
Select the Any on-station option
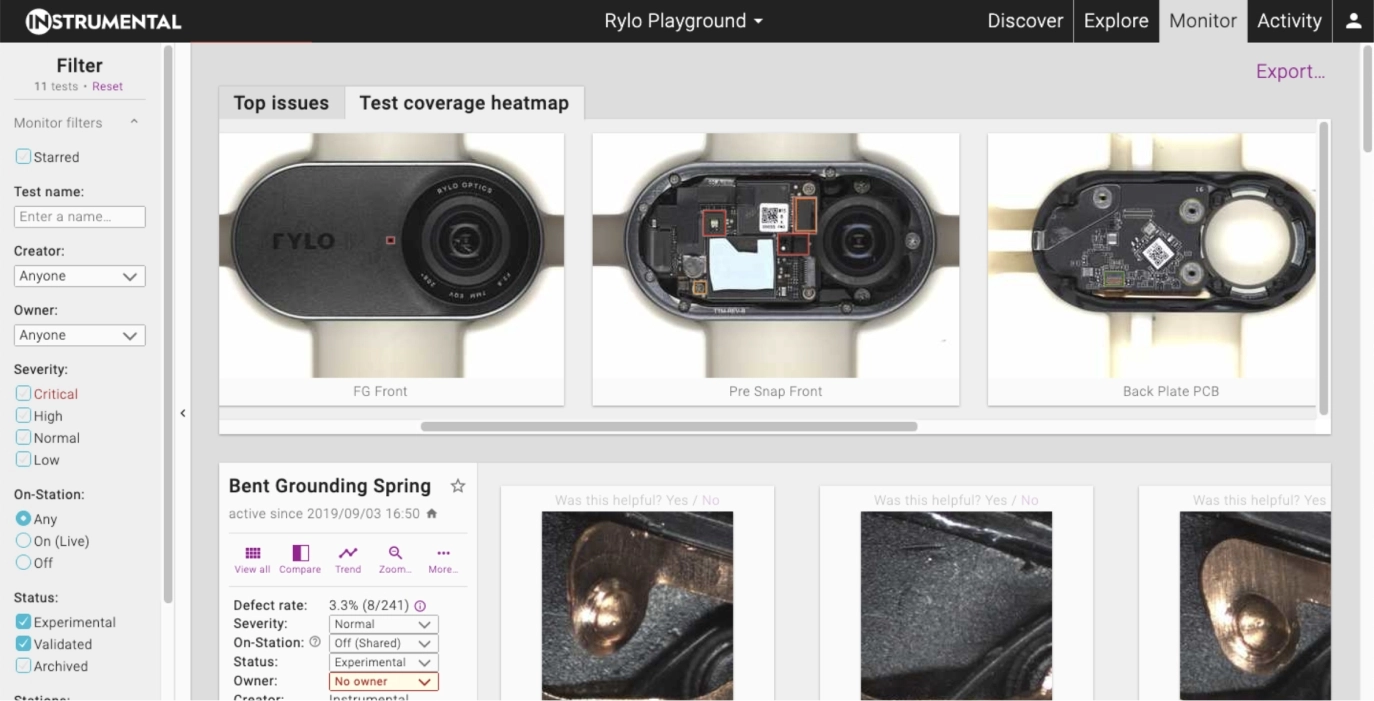(23, 519)
